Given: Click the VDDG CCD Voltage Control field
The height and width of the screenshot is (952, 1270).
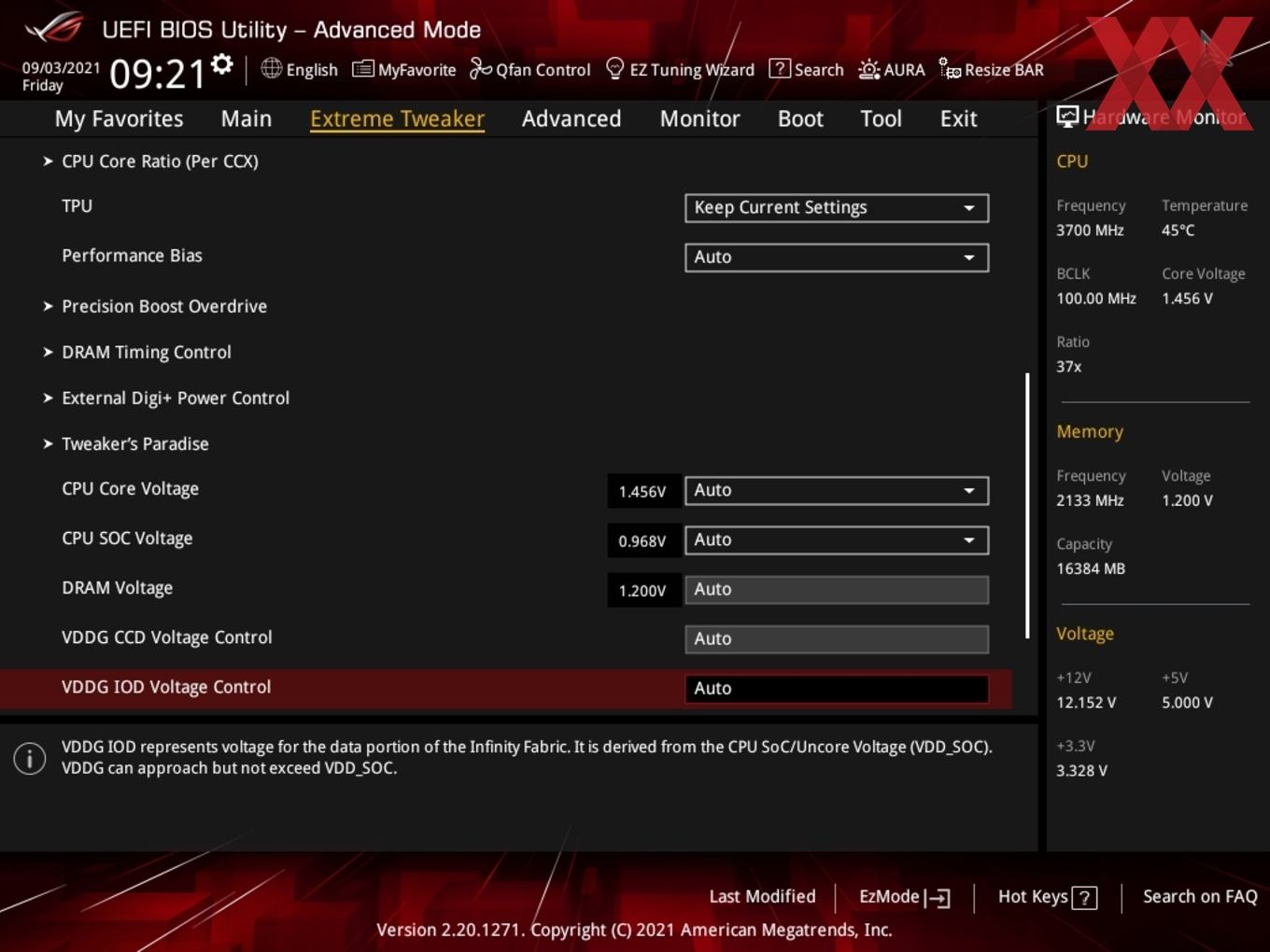Looking at the screenshot, I should tap(837, 638).
